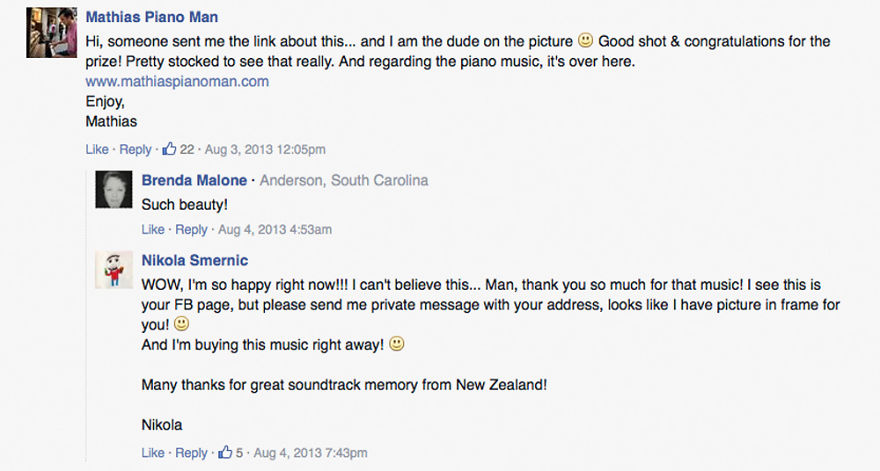Open the Mathias Piano Man name link
880x471 pixels.
click(152, 17)
